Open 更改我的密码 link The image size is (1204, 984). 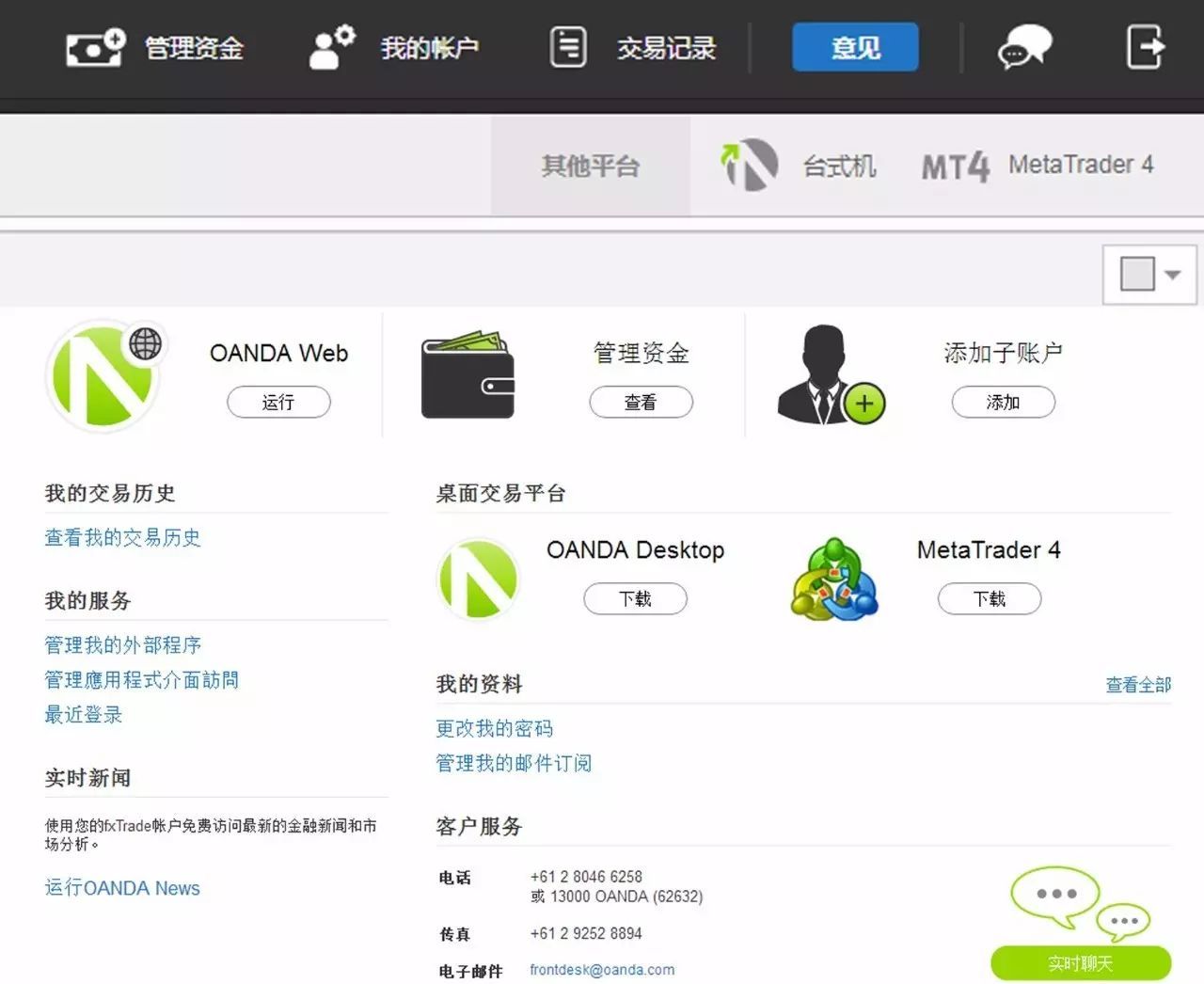(494, 728)
